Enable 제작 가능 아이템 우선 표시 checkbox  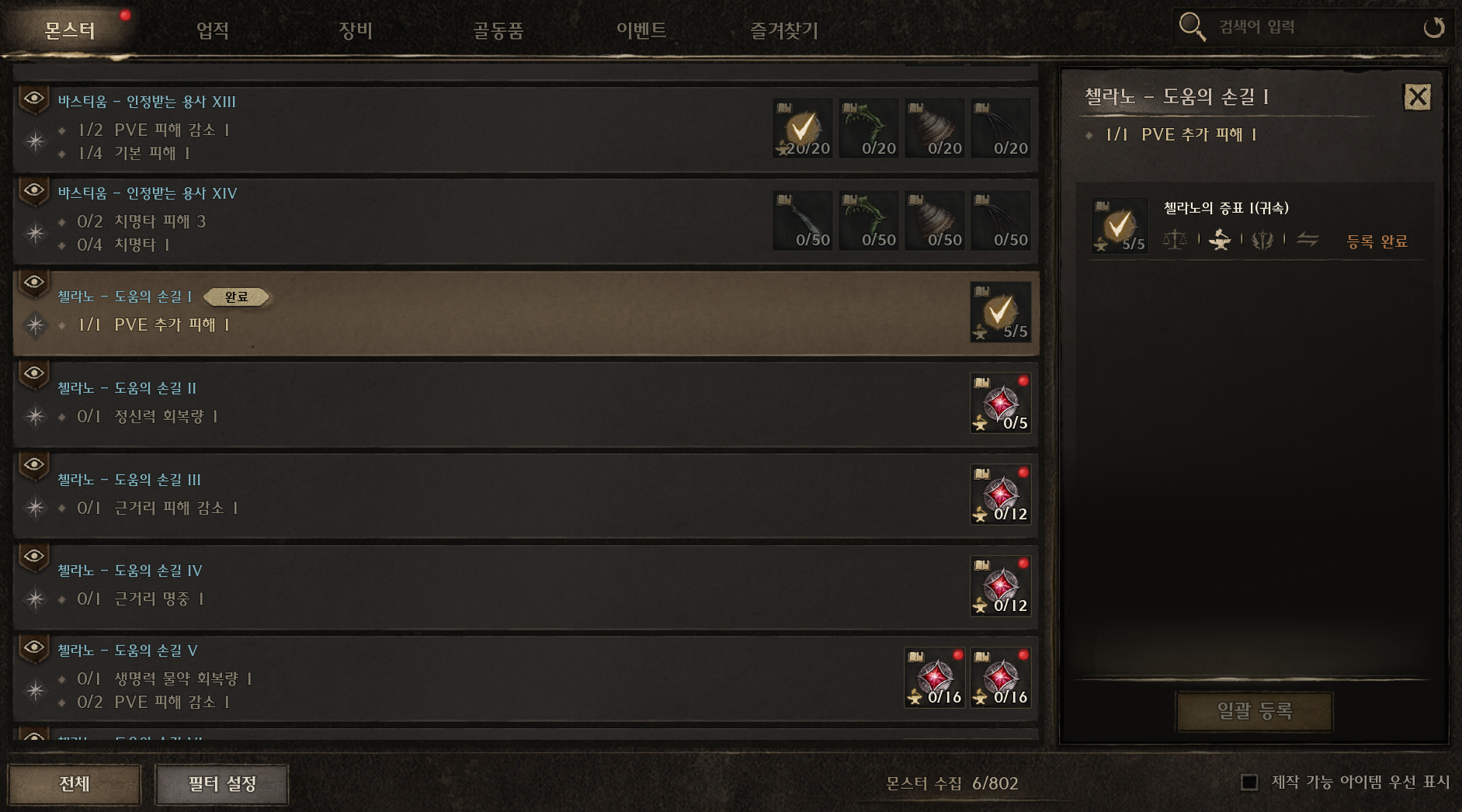coord(1249,782)
